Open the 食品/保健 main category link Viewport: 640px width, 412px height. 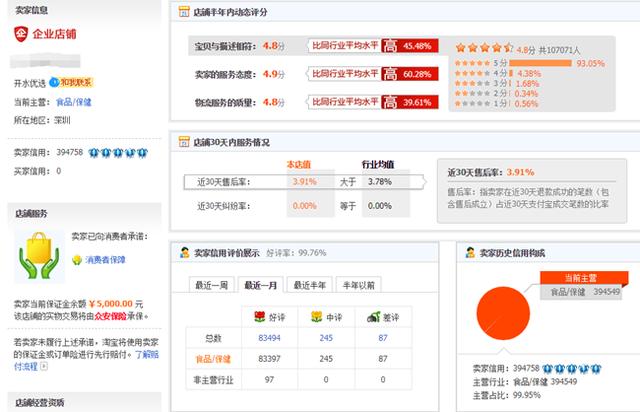(x=73, y=102)
